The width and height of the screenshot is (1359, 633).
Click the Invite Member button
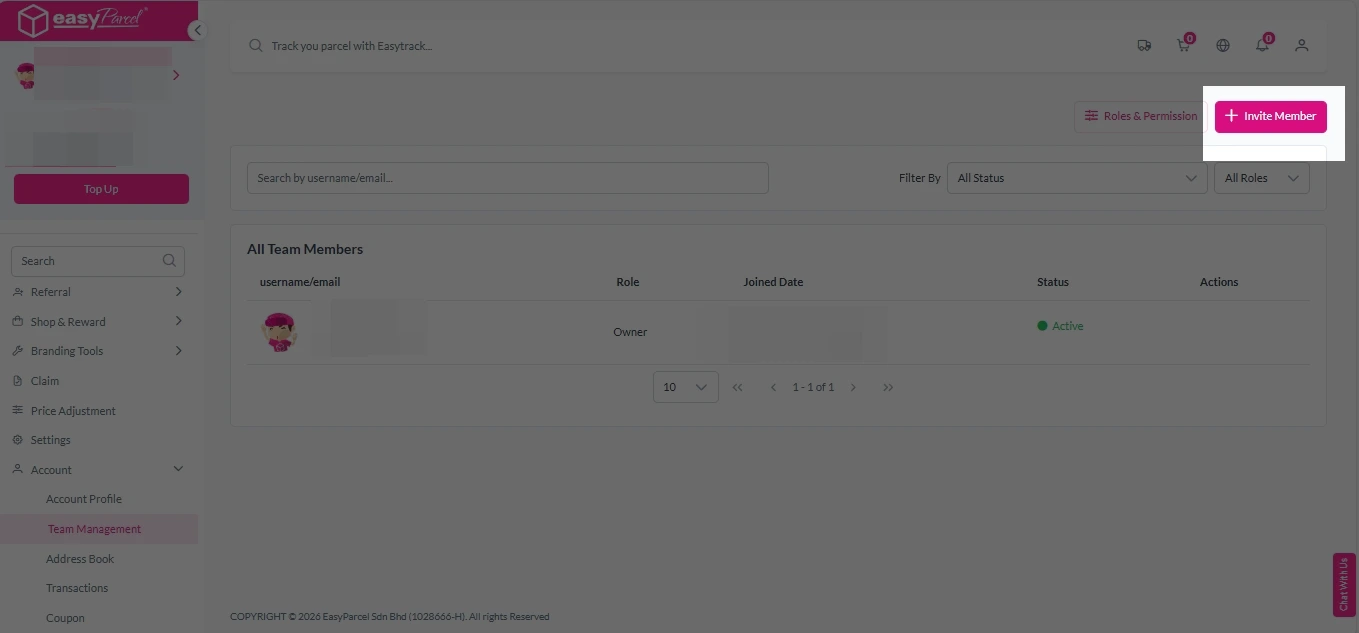click(1270, 116)
